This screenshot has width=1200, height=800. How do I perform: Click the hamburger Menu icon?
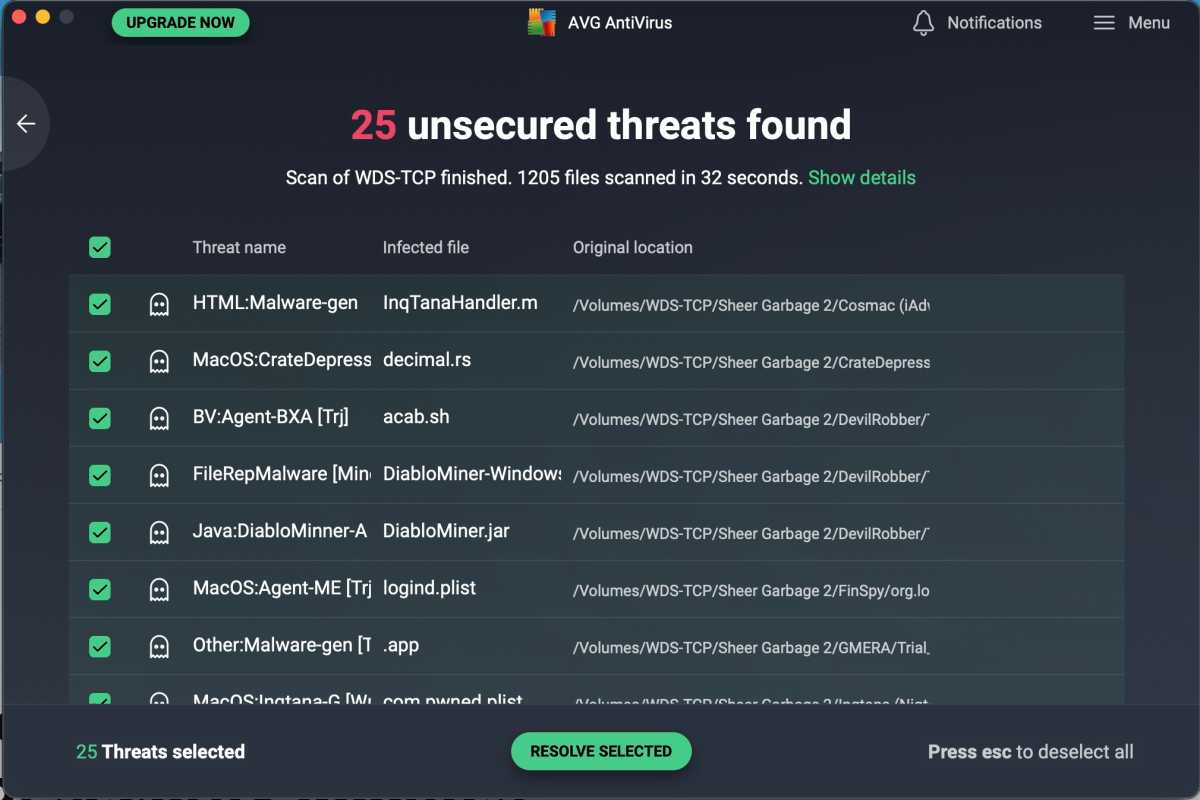(1104, 22)
